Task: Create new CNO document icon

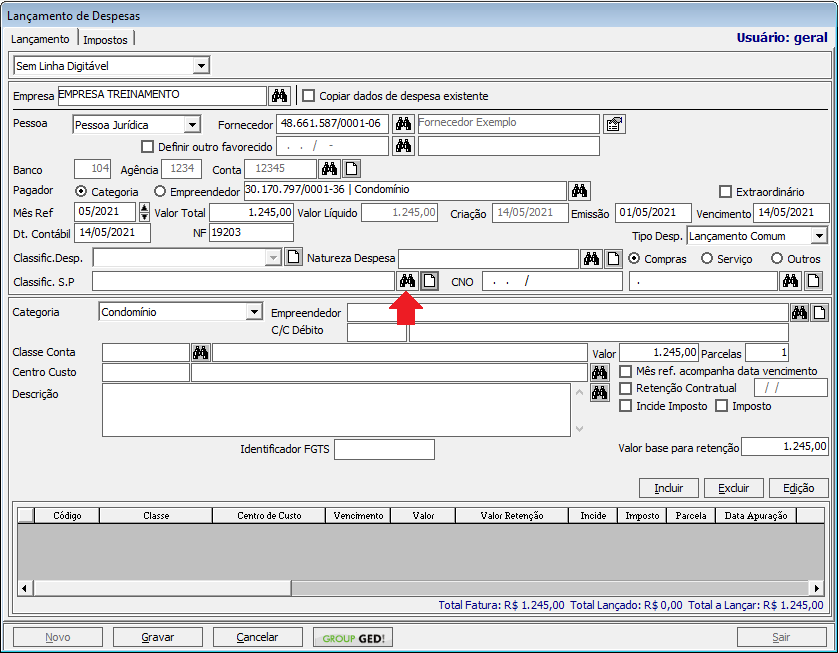Action: pyautogui.click(x=813, y=281)
